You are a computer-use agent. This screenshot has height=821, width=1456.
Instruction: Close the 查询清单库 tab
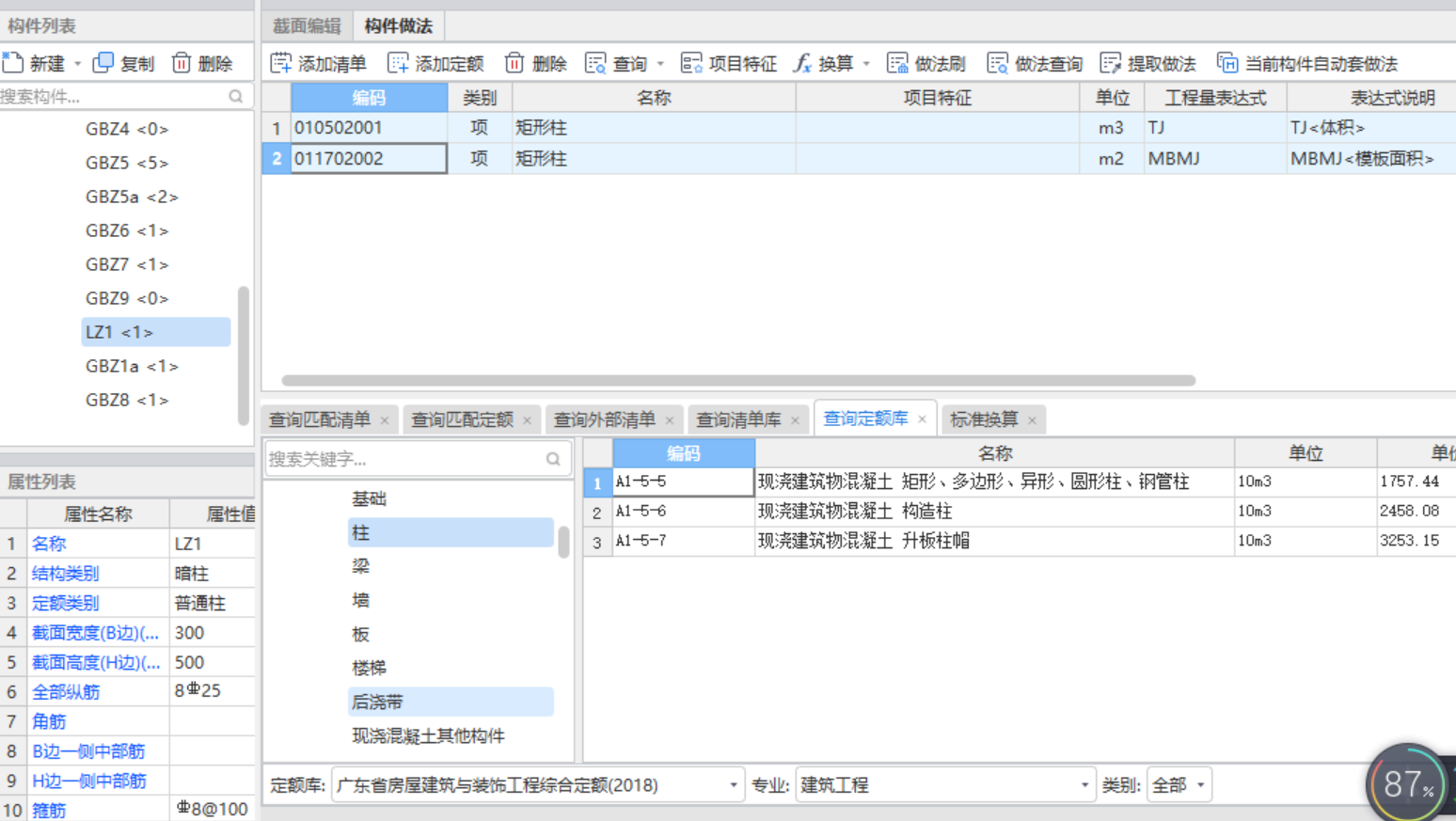[x=796, y=420]
